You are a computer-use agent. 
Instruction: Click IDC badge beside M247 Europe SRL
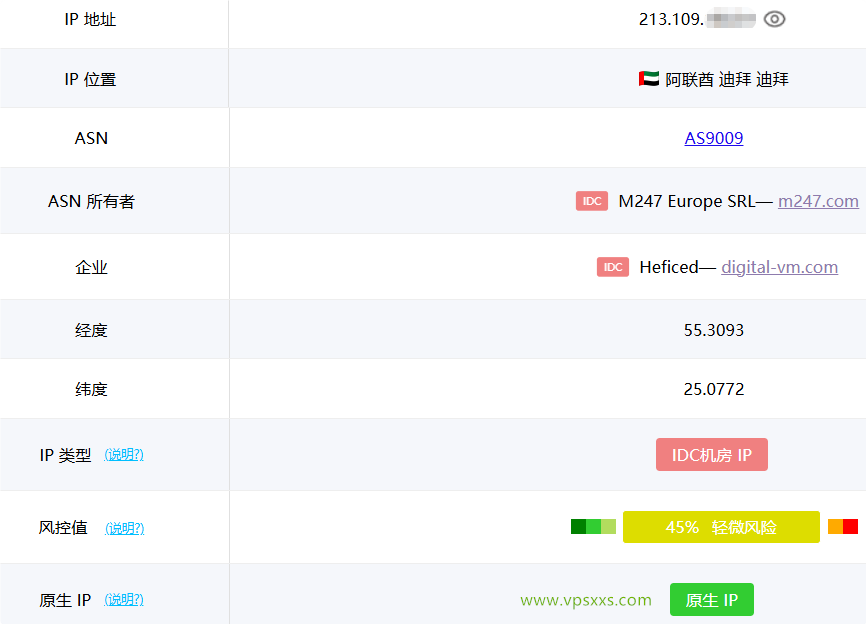pyautogui.click(x=592, y=201)
